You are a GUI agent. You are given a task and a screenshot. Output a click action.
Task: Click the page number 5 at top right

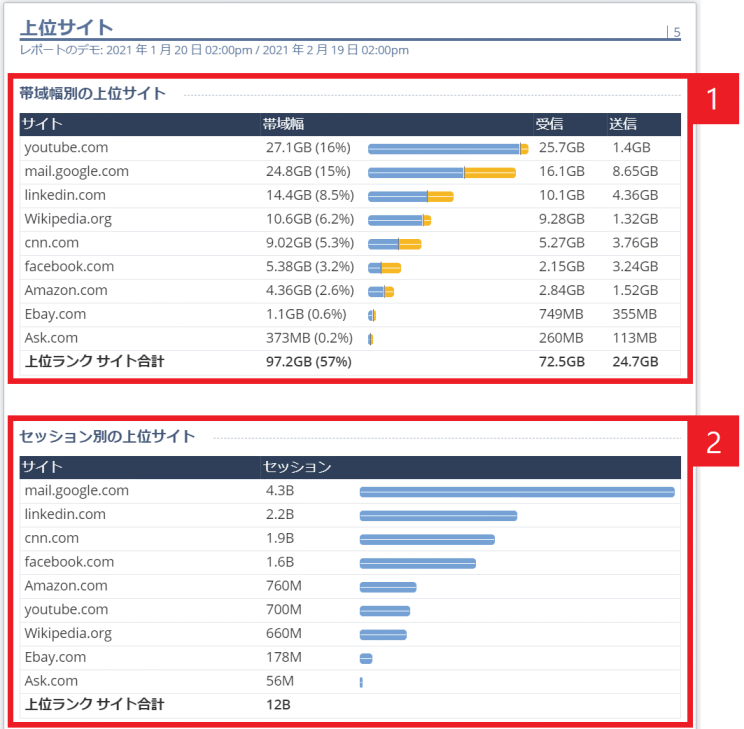[677, 32]
